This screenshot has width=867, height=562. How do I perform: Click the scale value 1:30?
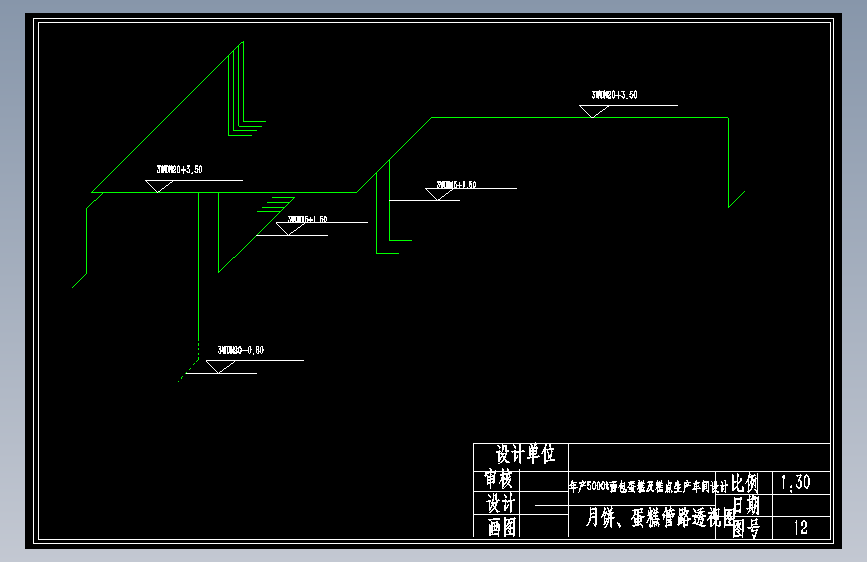pyautogui.click(x=795, y=482)
